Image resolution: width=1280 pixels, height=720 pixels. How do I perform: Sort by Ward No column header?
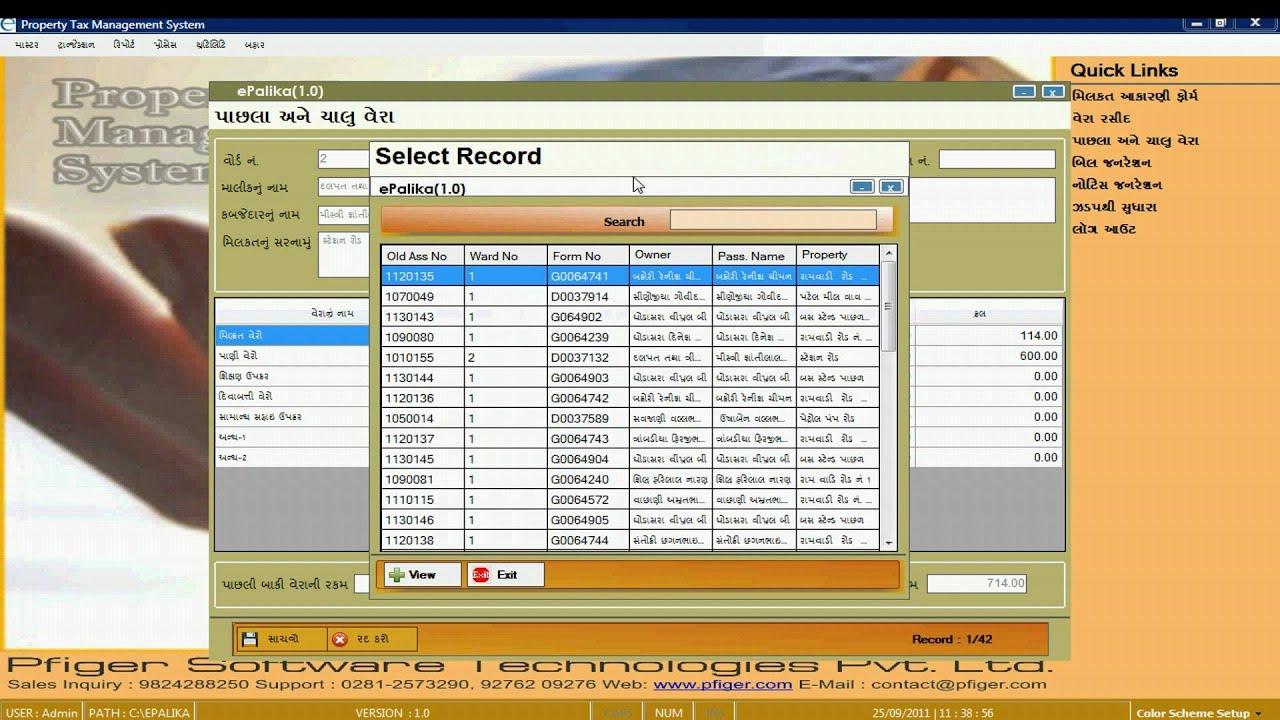[x=506, y=255]
